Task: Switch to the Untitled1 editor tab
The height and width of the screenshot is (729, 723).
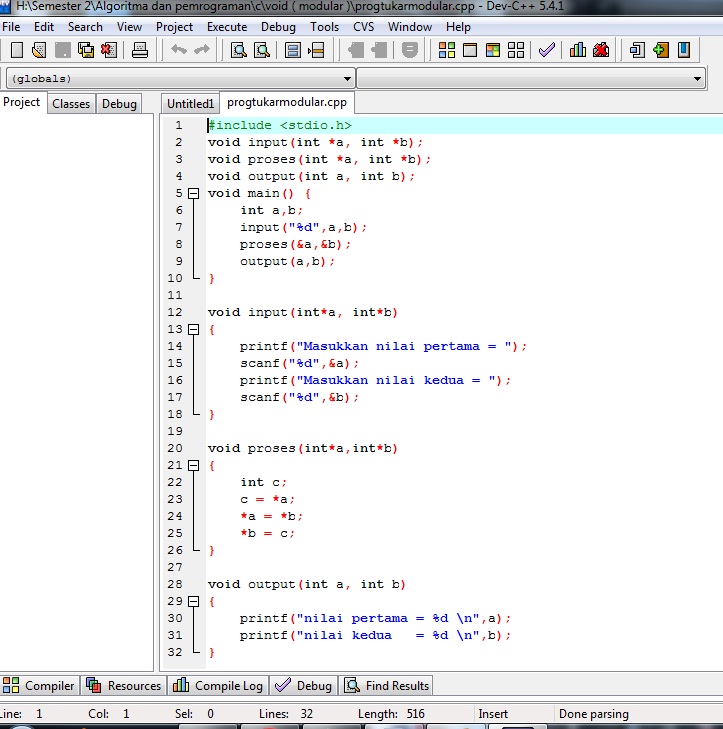Action: pos(190,104)
